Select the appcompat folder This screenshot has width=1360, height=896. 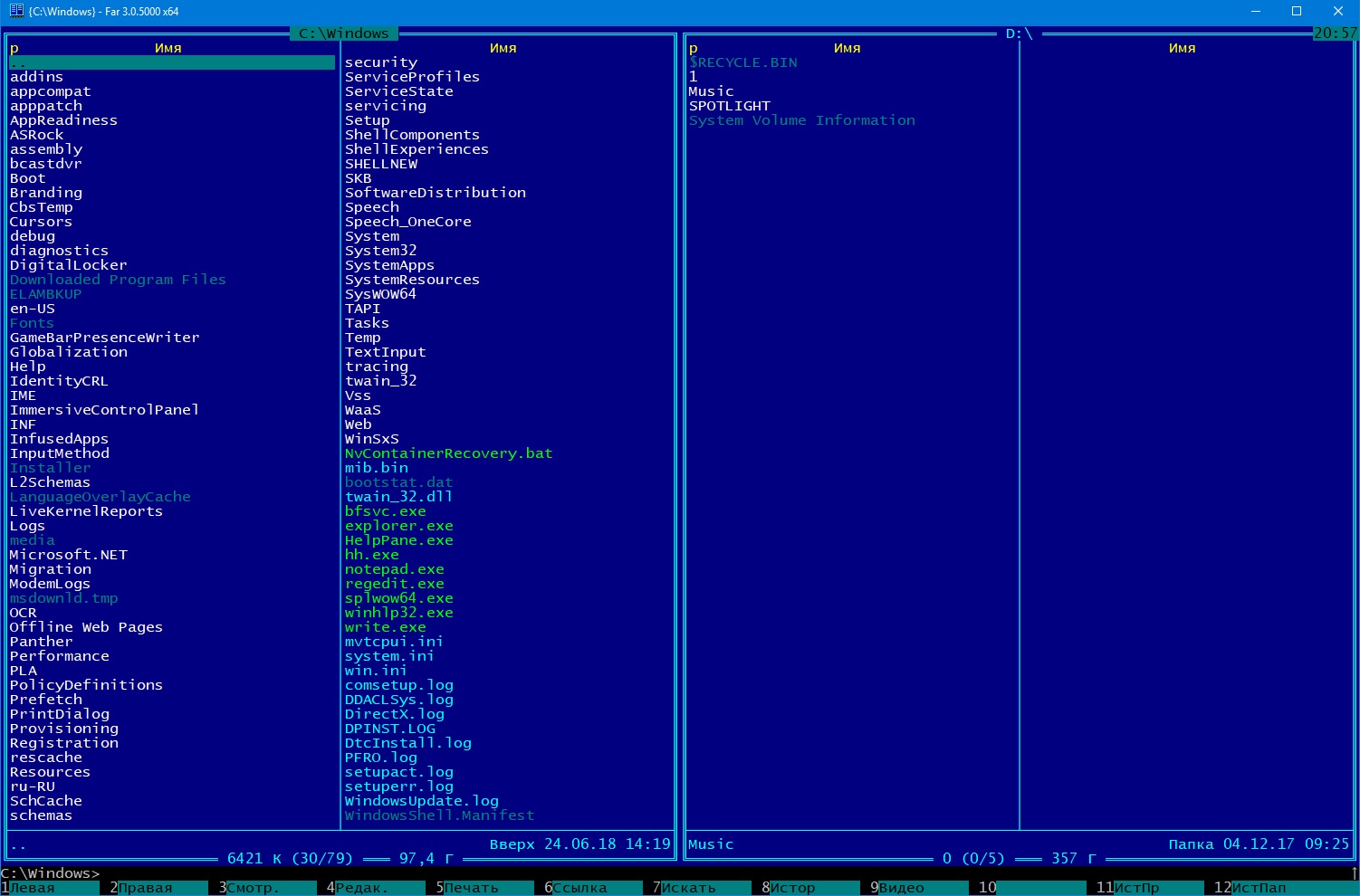pos(51,91)
